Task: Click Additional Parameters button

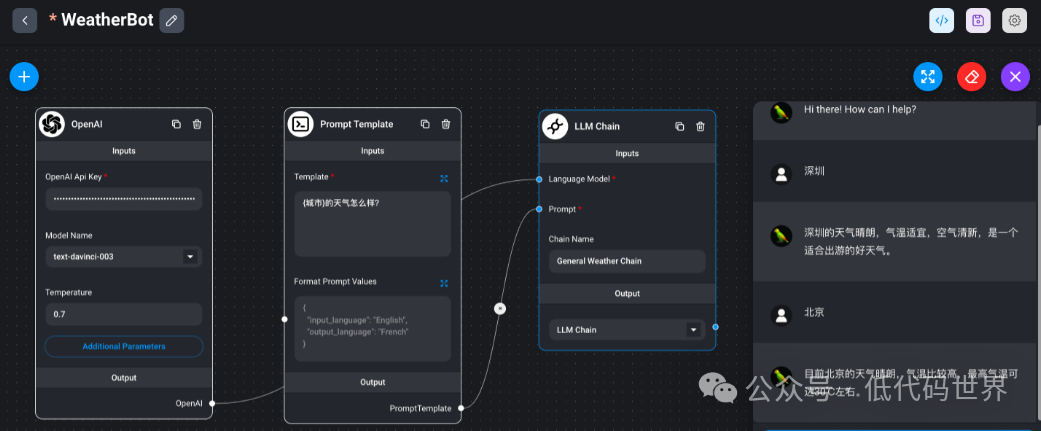Action: pyautogui.click(x=123, y=346)
